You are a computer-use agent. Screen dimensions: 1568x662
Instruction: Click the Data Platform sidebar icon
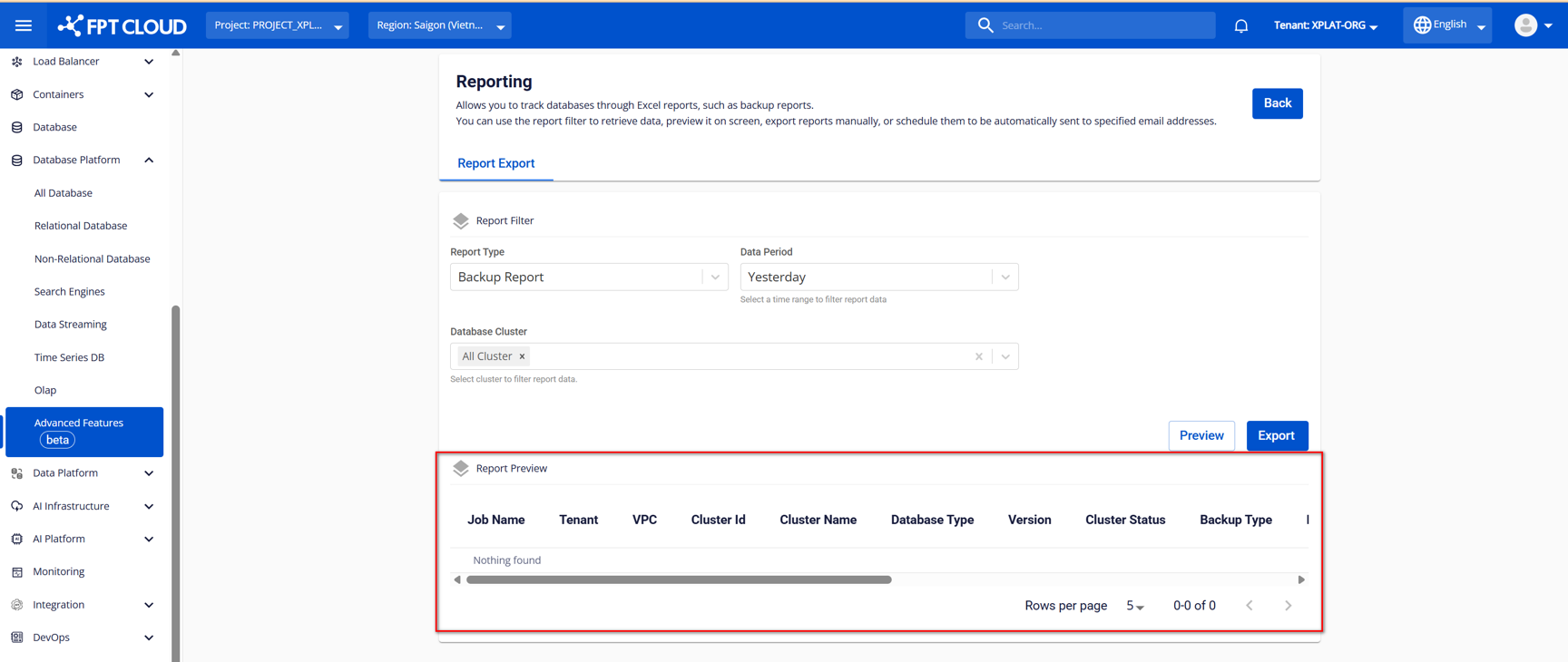(17, 473)
